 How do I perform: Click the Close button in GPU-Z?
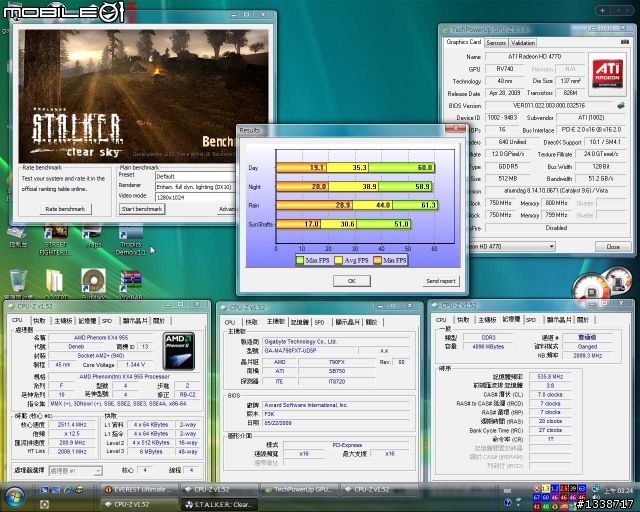pyautogui.click(x=613, y=247)
